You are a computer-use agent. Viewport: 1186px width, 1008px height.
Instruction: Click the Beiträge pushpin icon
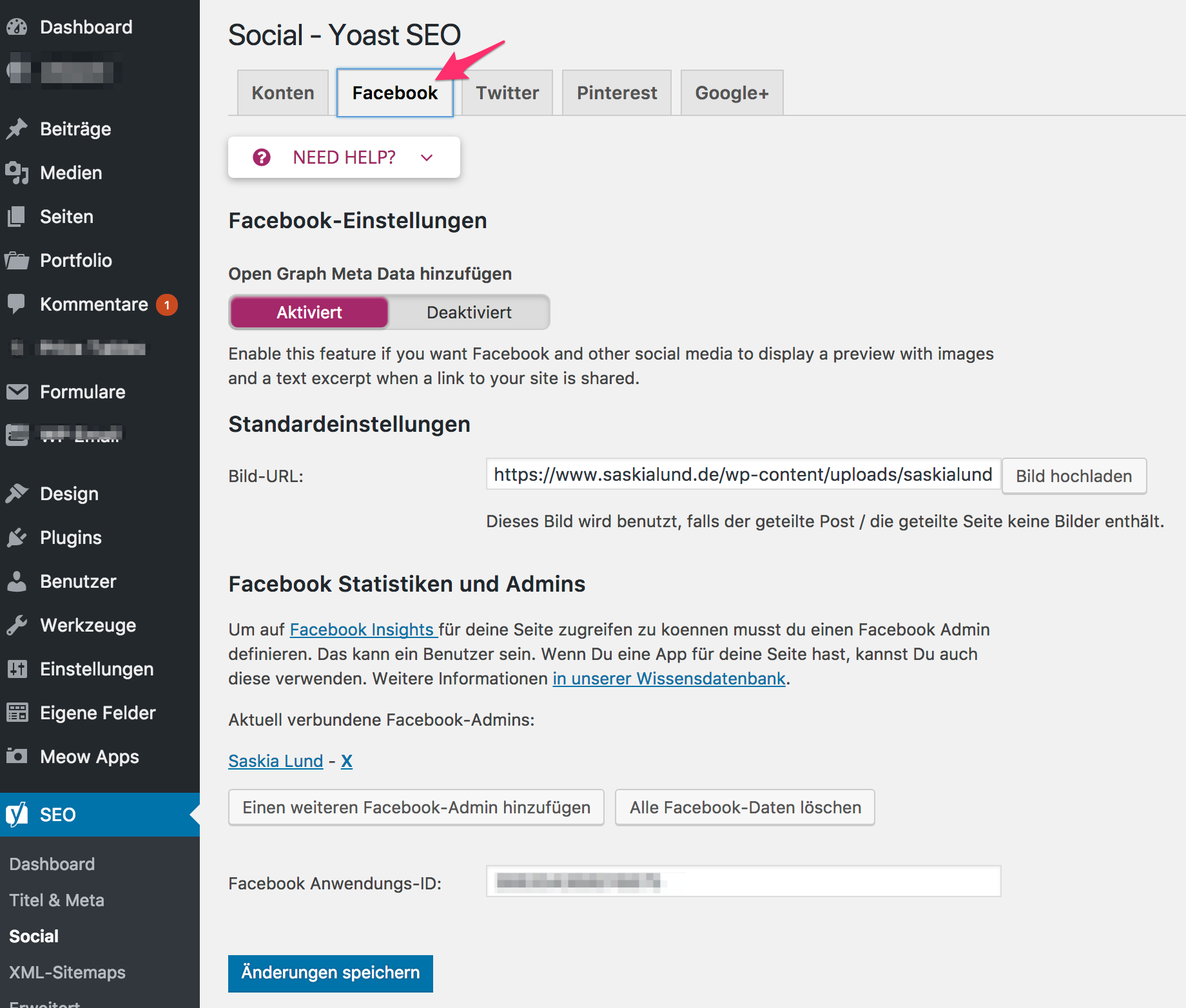pyautogui.click(x=17, y=129)
